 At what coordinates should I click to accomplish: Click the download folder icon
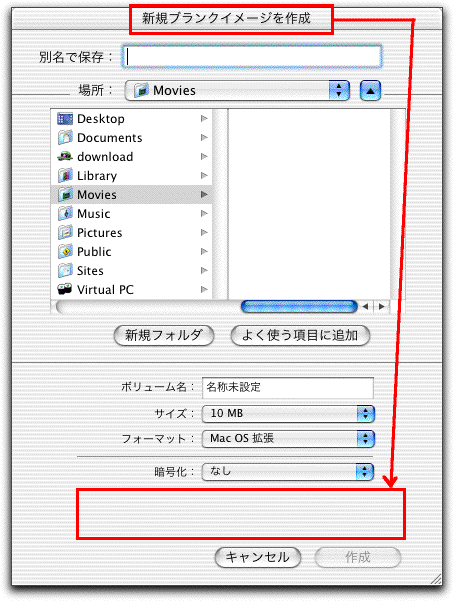tap(65, 156)
